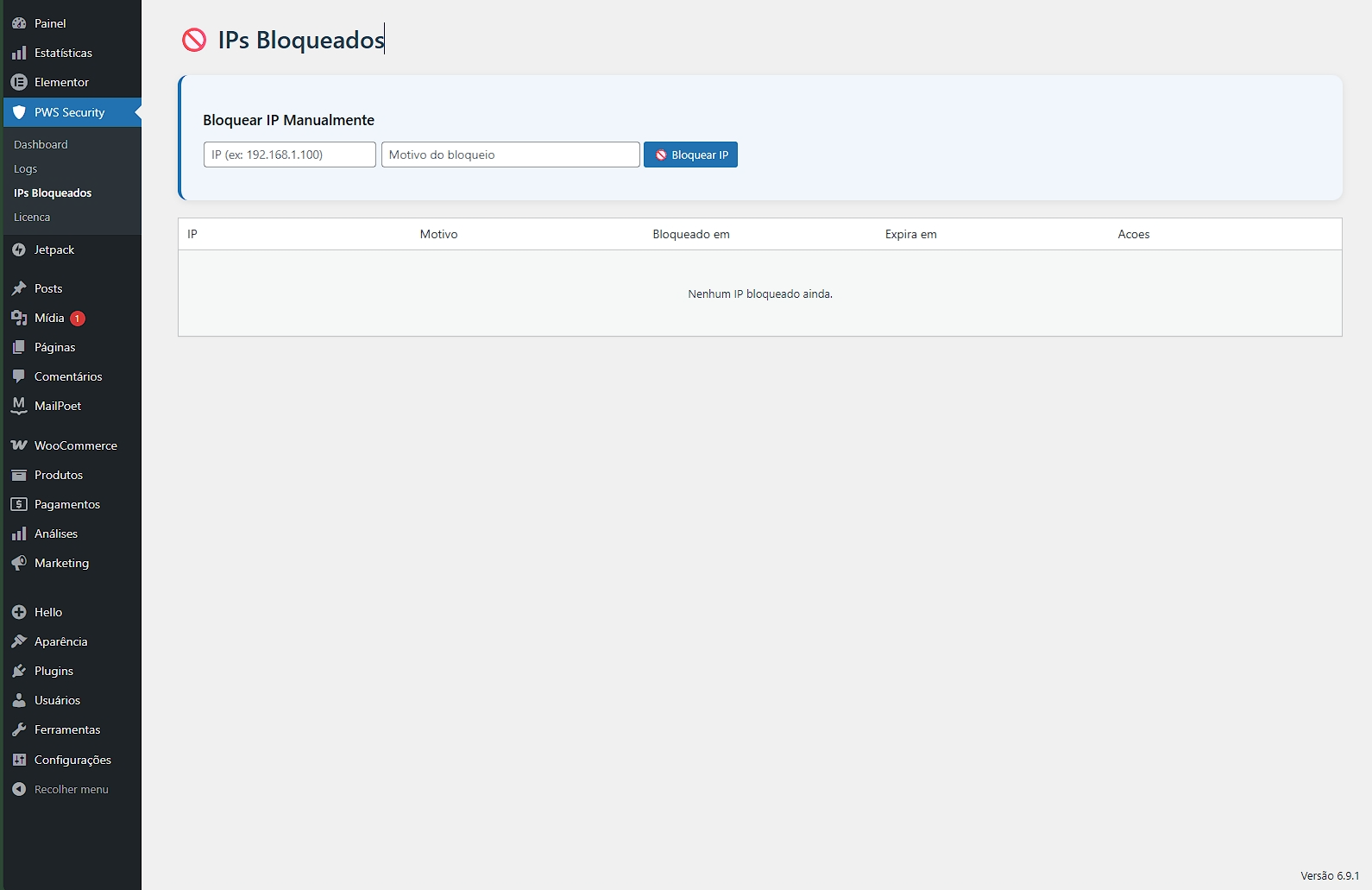Click the Plugins plug icon
The width and height of the screenshot is (1372, 890).
[19, 671]
